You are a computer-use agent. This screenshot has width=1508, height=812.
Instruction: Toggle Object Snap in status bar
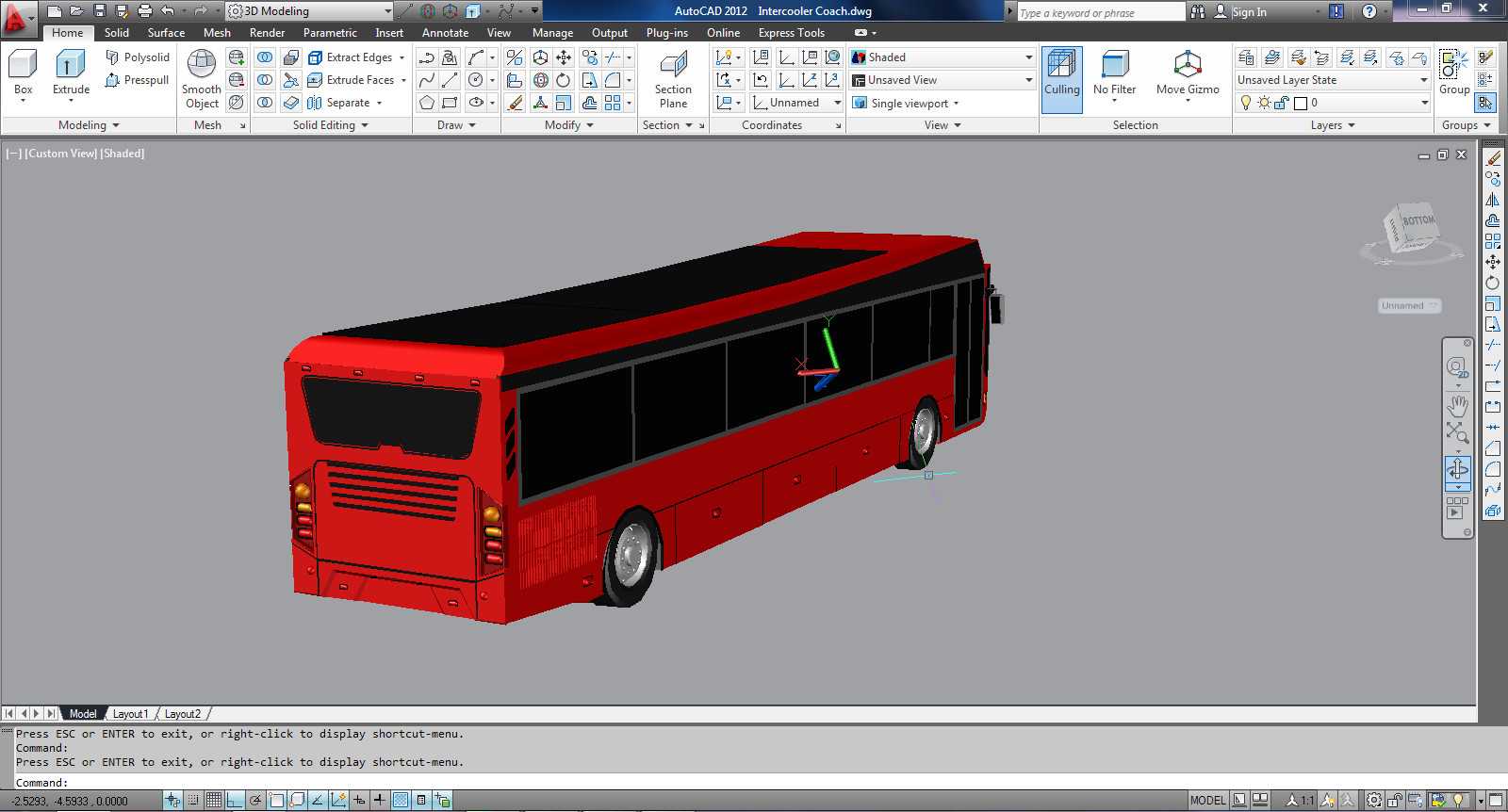point(276,801)
